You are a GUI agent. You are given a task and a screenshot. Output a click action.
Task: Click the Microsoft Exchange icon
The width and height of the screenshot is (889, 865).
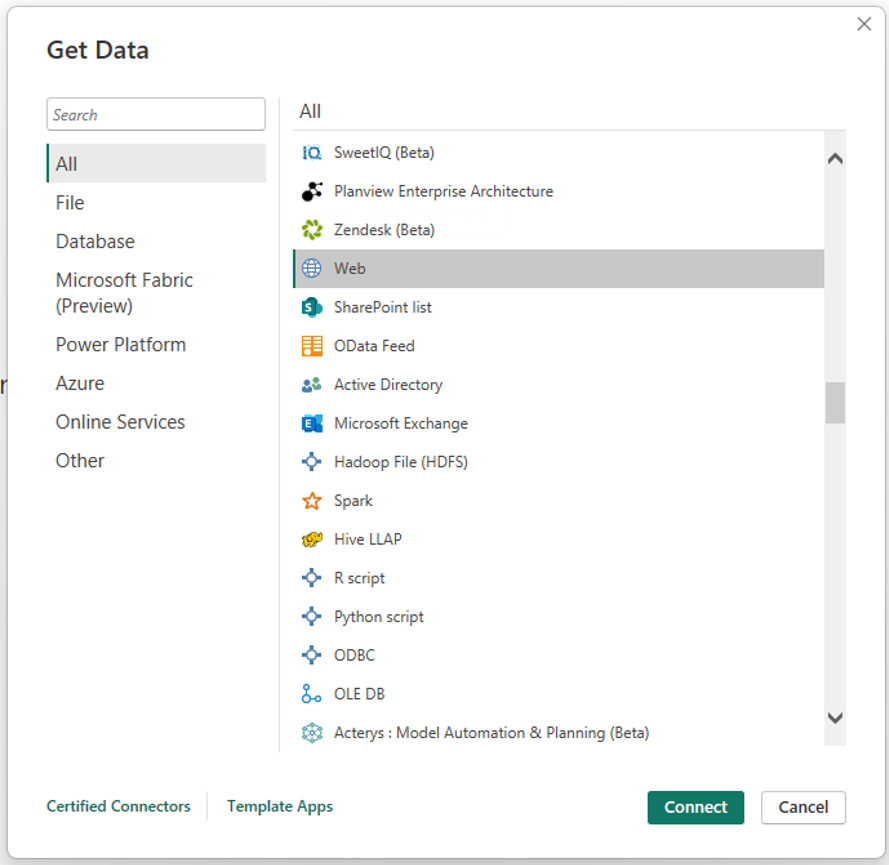tap(312, 423)
